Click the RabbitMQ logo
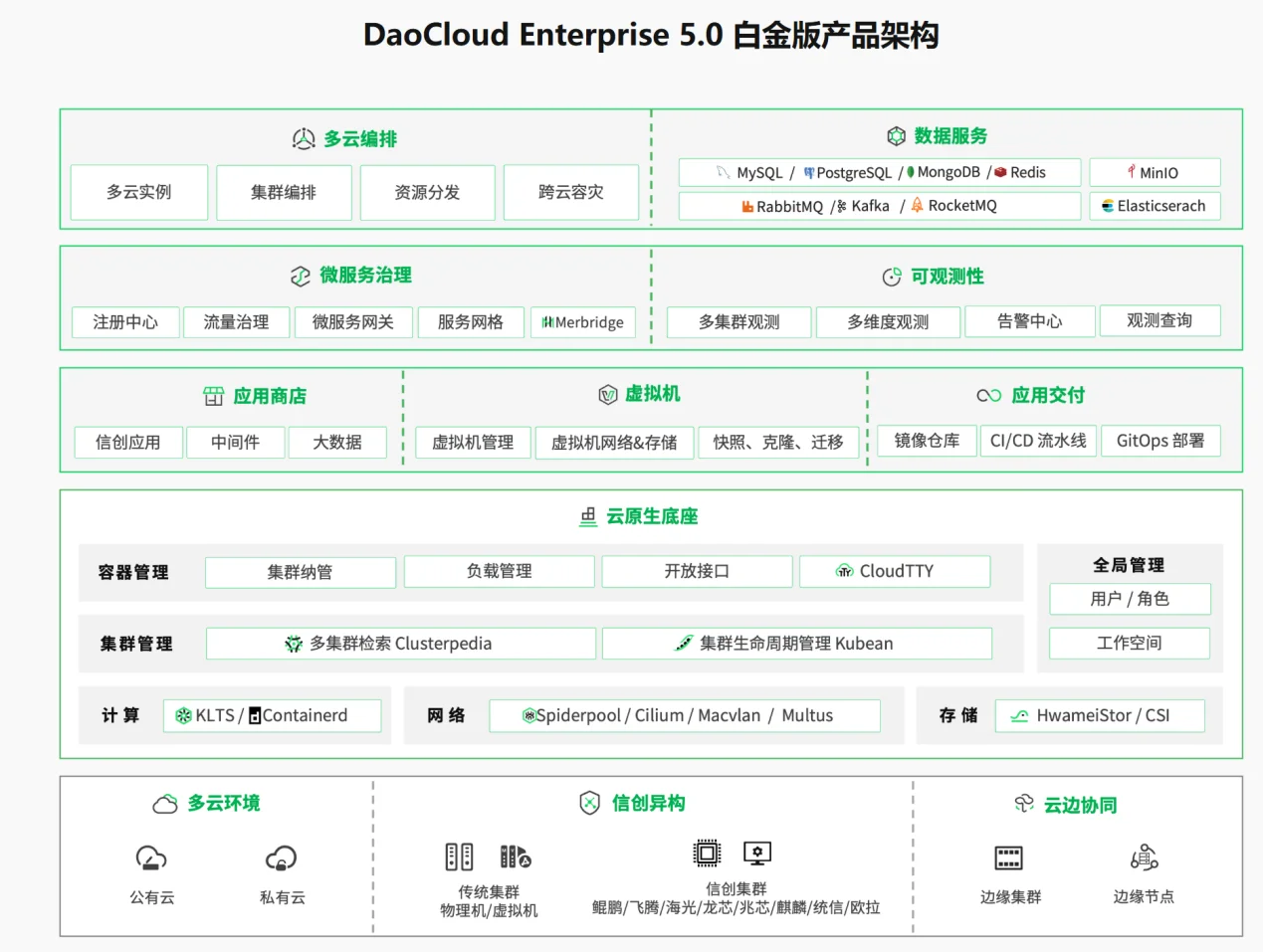Viewport: 1263px width, 952px height. (x=747, y=206)
